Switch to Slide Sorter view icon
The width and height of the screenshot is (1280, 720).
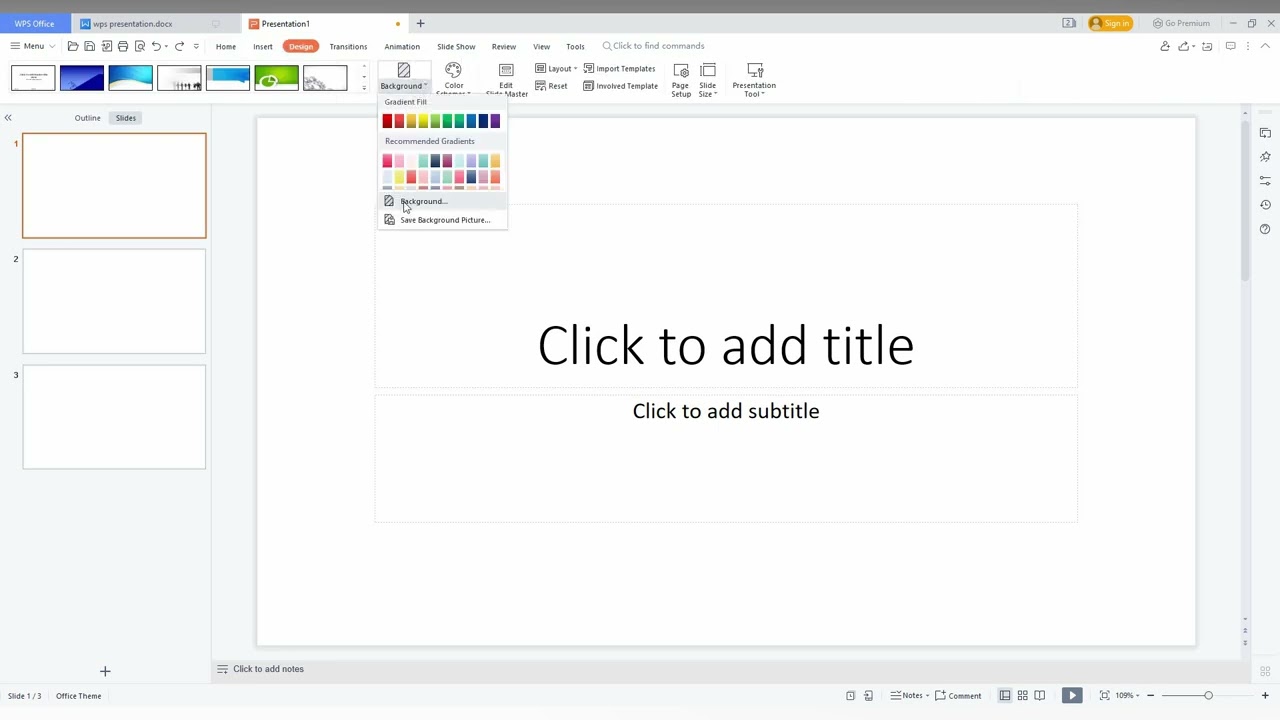click(1022, 696)
